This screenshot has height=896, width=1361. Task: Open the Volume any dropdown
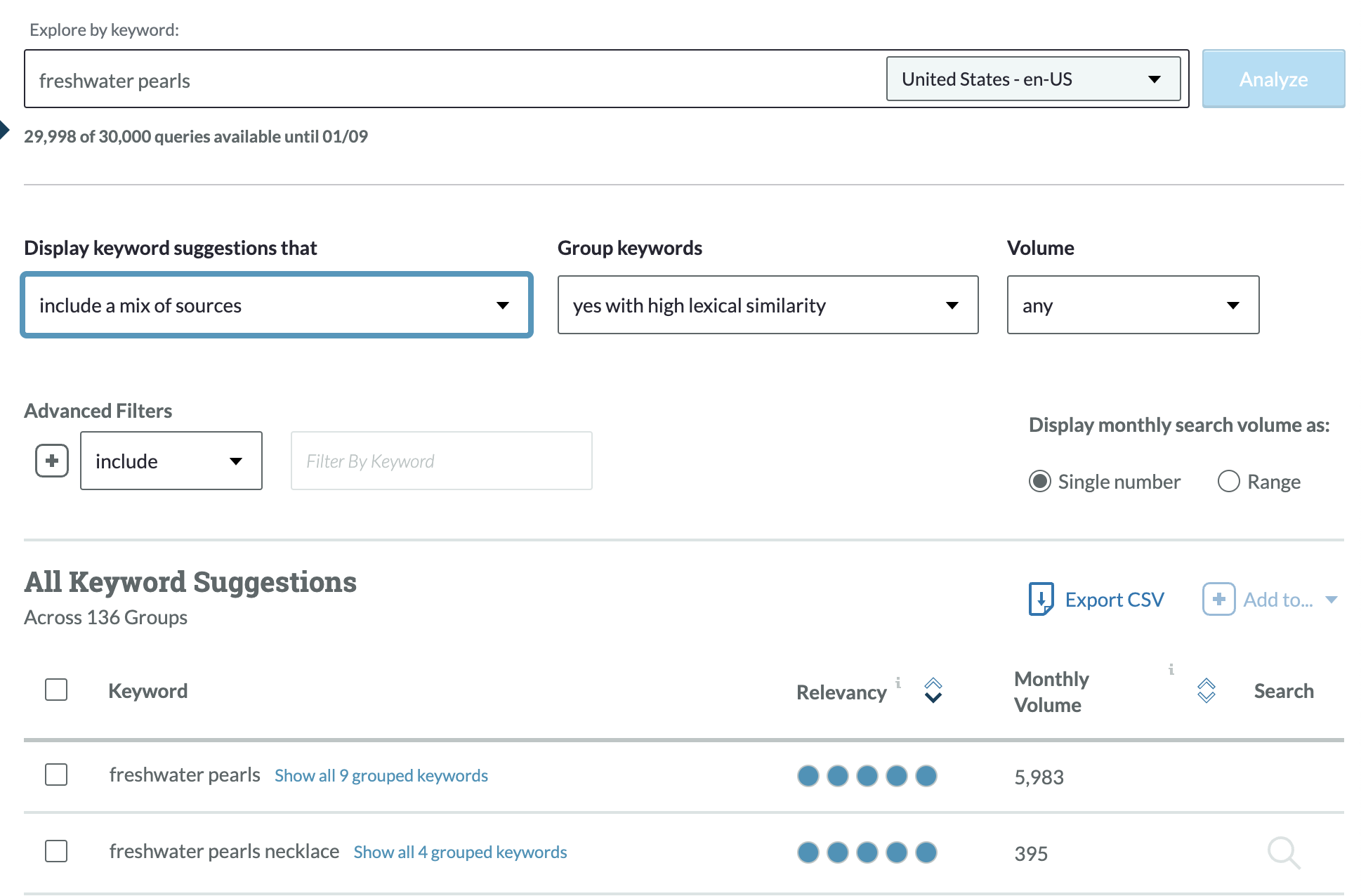[1132, 305]
